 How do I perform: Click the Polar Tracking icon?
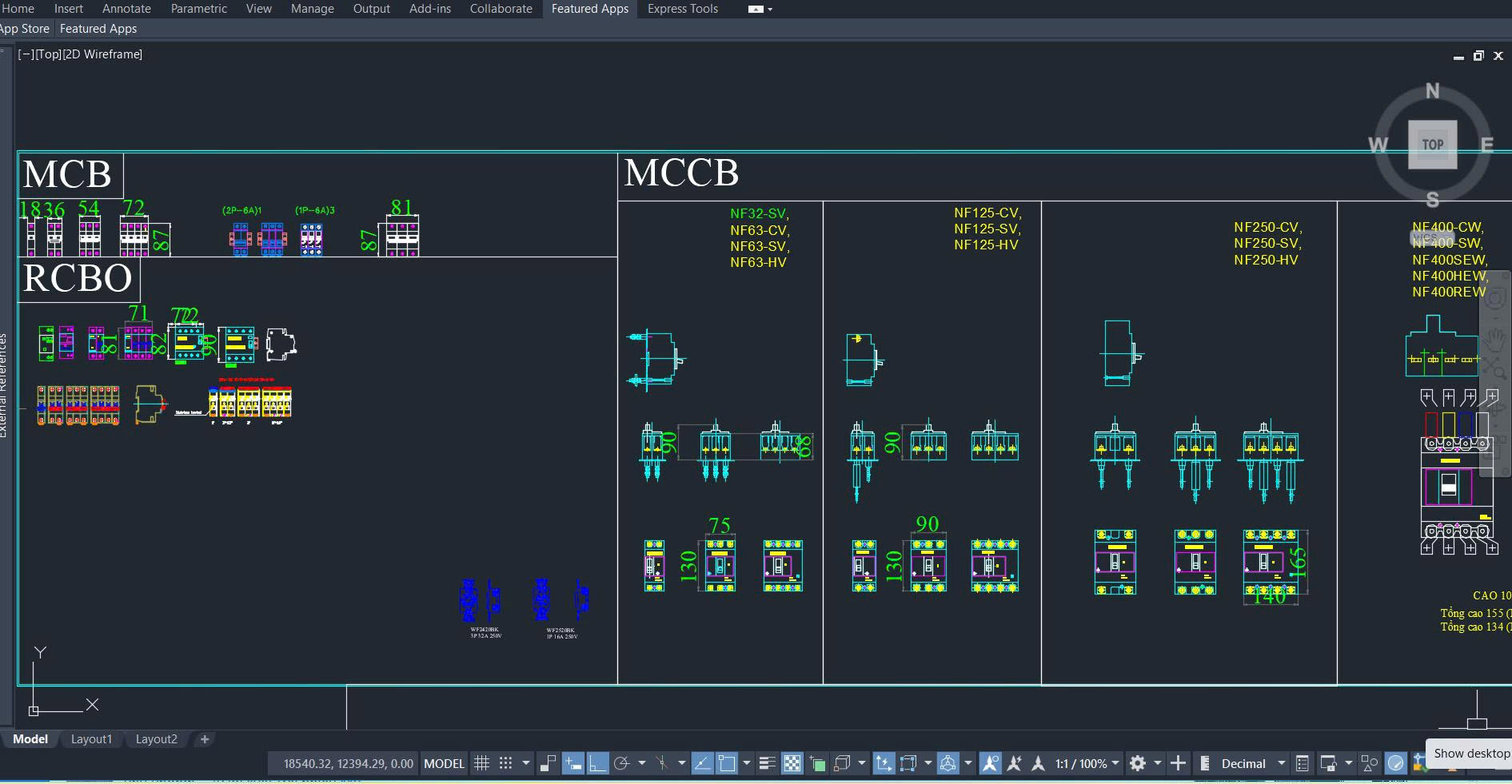(x=622, y=763)
